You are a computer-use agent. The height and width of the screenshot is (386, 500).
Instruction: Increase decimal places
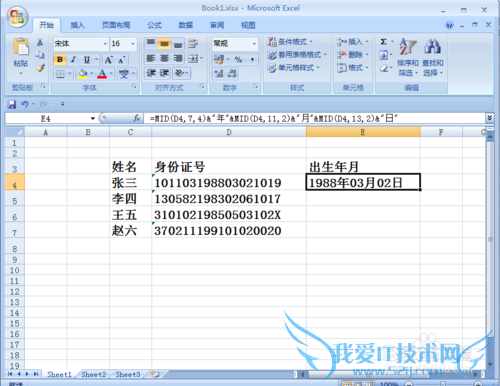coord(219,74)
